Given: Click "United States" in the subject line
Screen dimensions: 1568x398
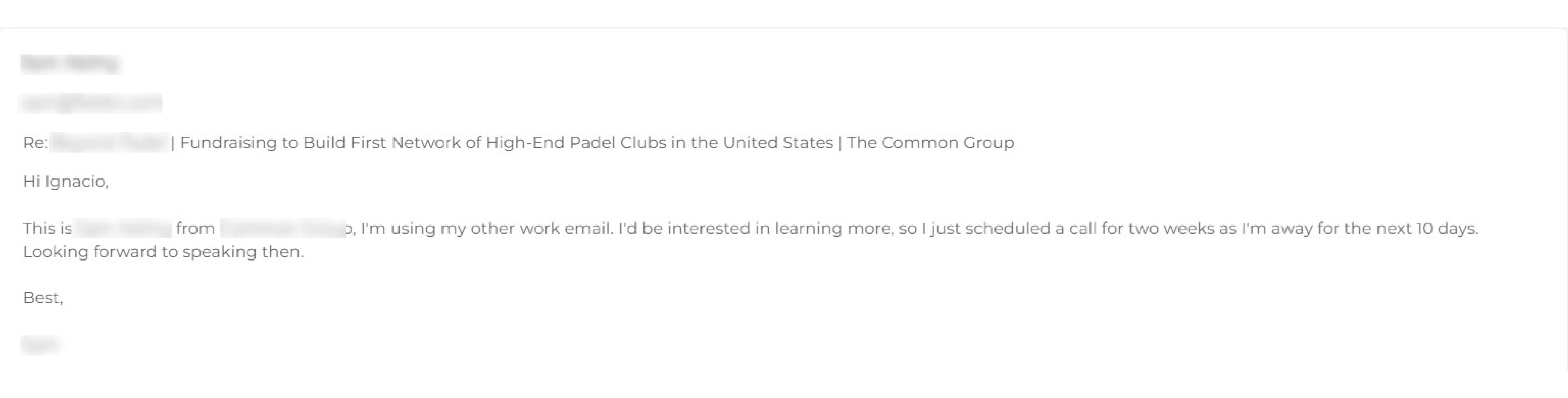Looking at the screenshot, I should [x=778, y=143].
